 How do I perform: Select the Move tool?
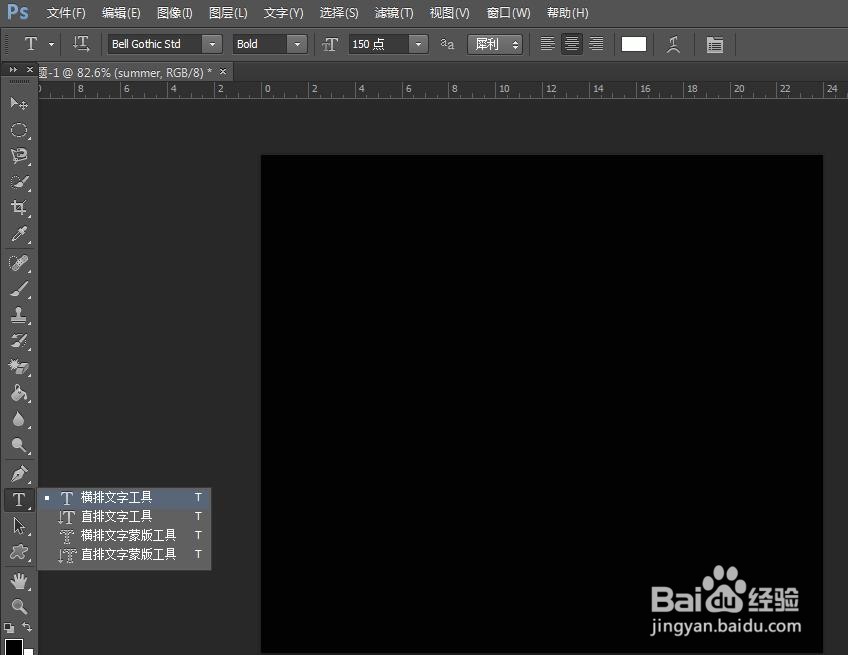[x=19, y=103]
